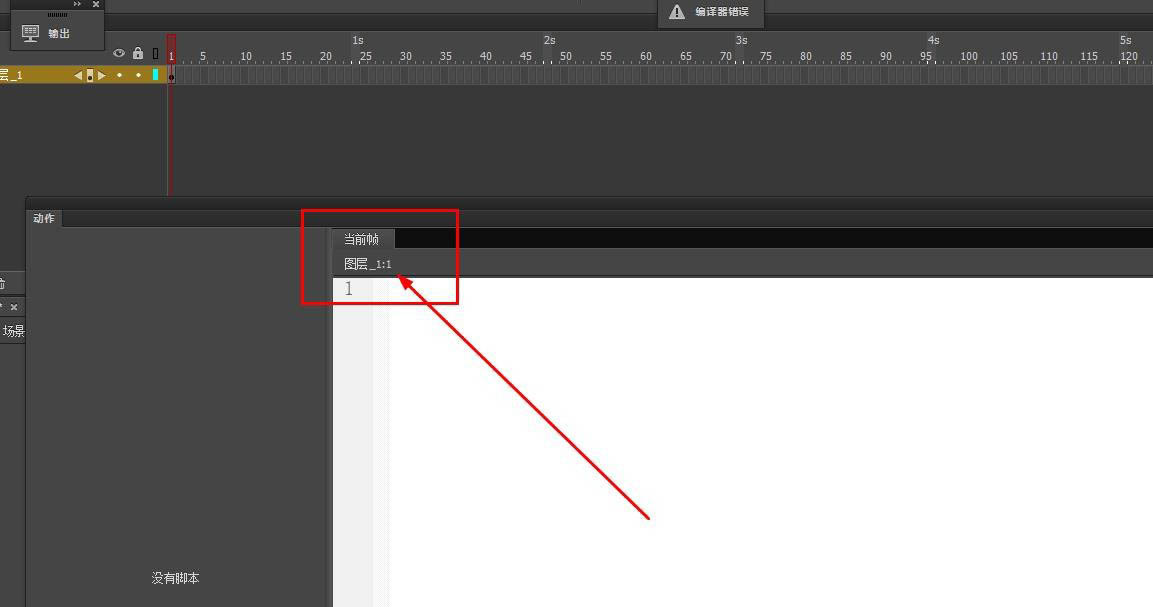
Task: Lock all layers via padlock icon
Action: (138, 53)
